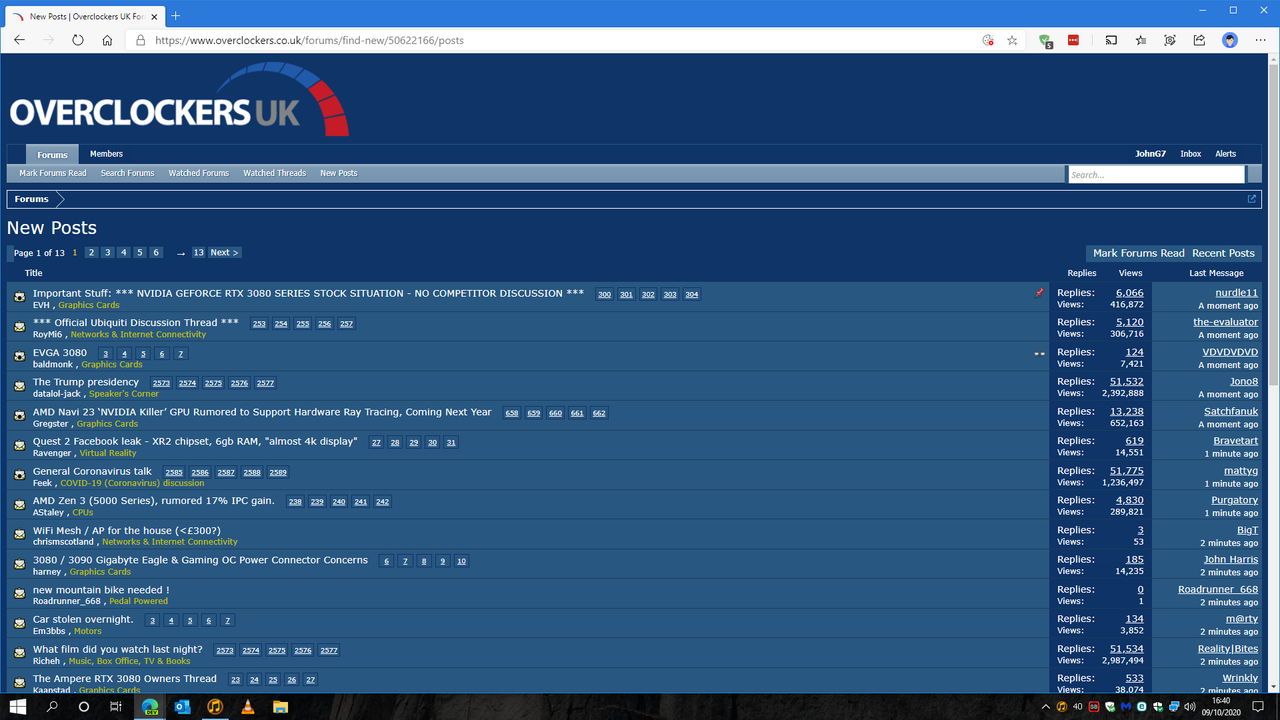
Task: Open new browser tab with plus
Action: [x=176, y=16]
